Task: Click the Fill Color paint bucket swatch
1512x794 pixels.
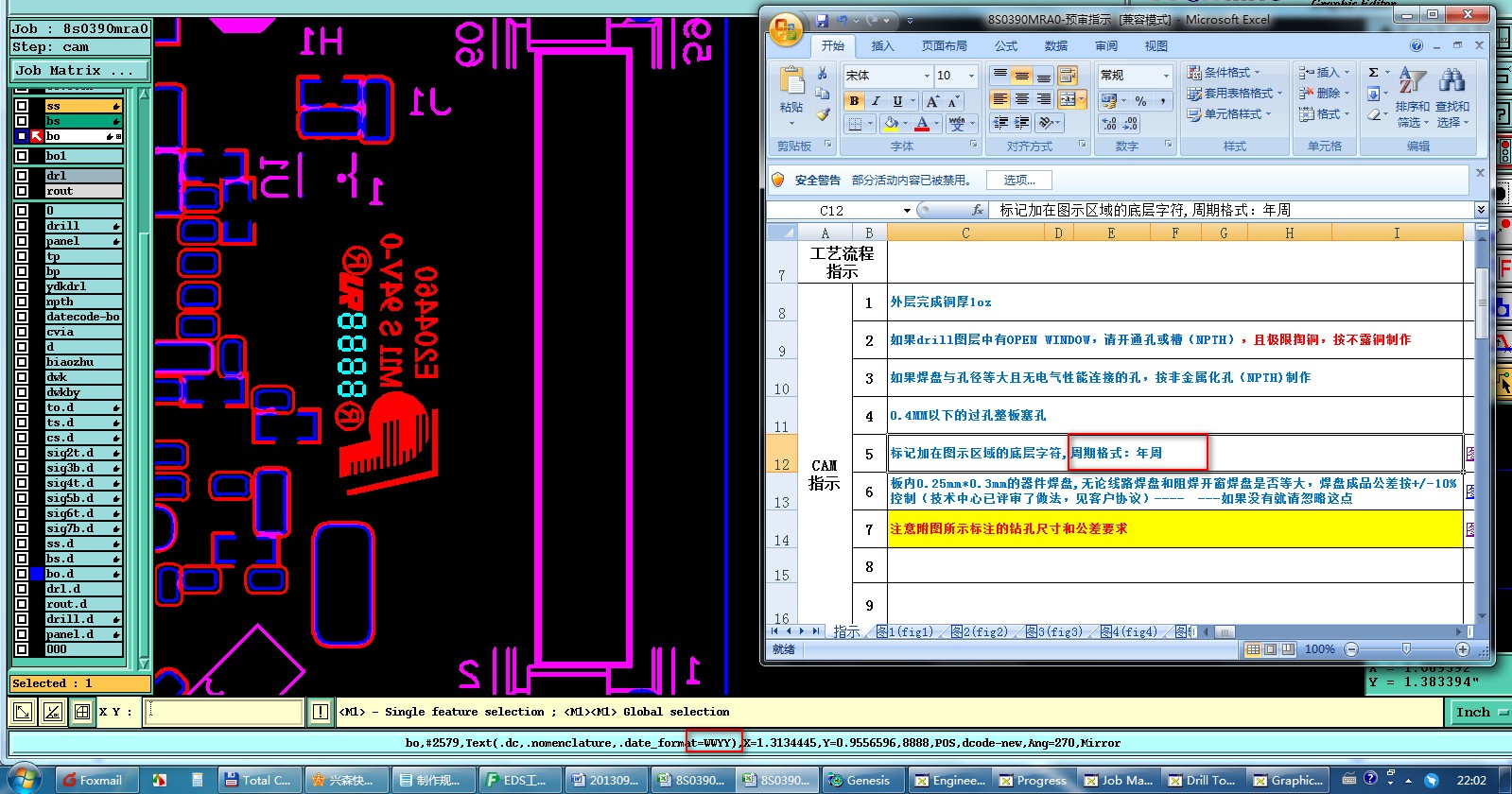Action: tap(891, 124)
